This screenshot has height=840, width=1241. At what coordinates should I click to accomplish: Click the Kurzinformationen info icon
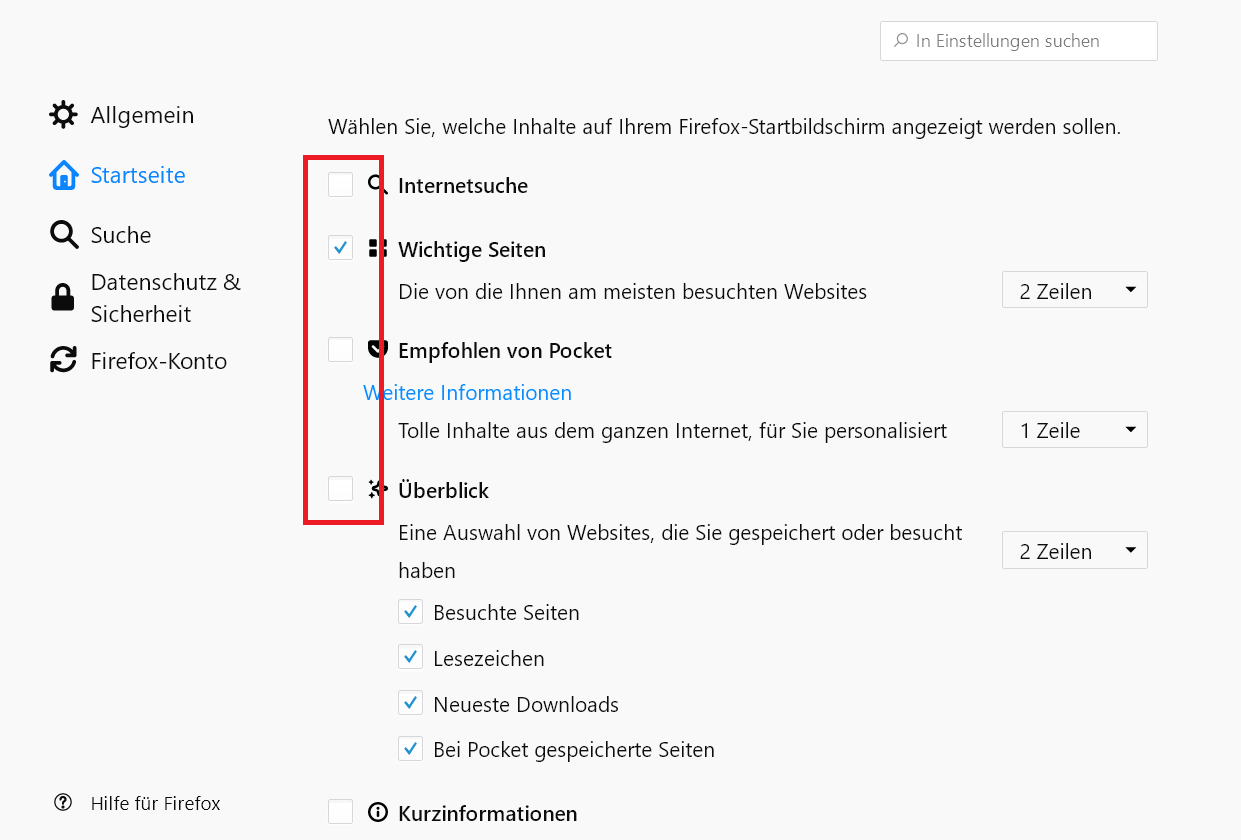click(x=377, y=812)
